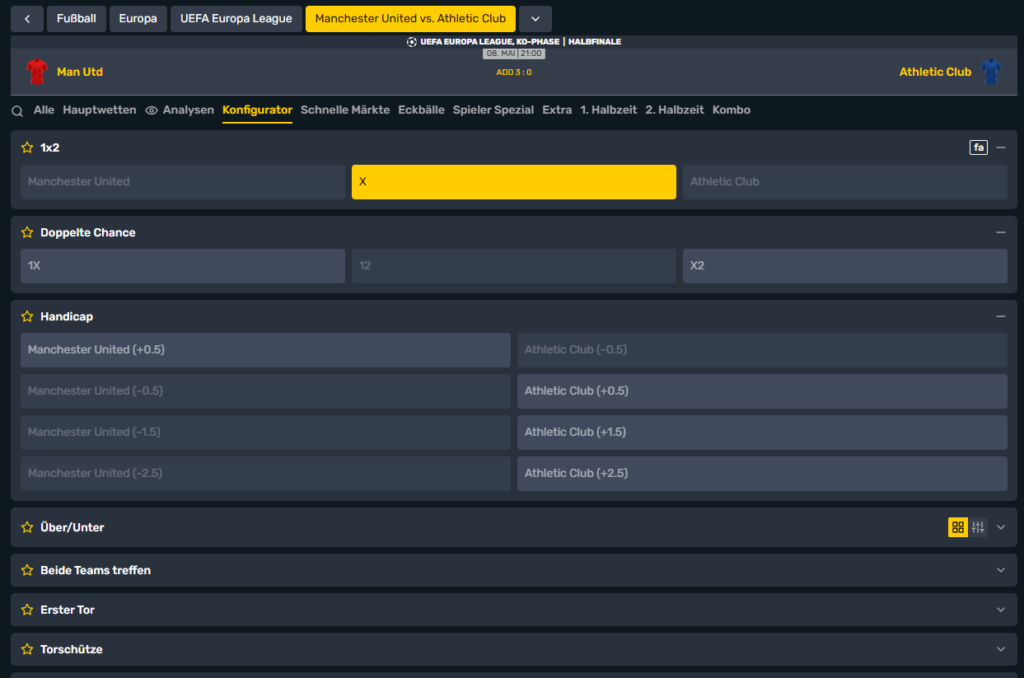
Task: Click the 'fa' icon in 1x2 header
Action: [978, 148]
